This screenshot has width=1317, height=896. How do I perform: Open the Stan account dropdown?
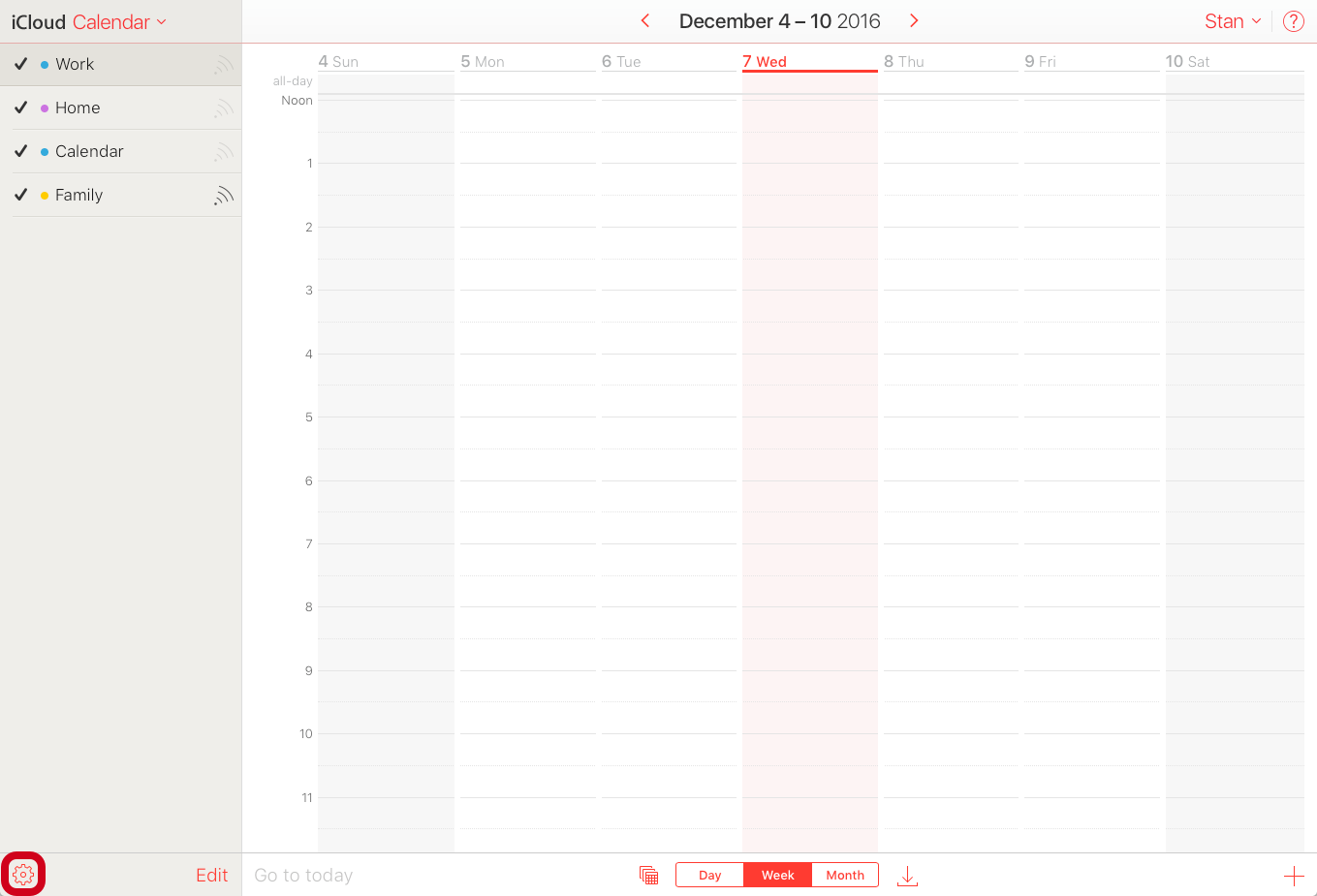(1232, 20)
